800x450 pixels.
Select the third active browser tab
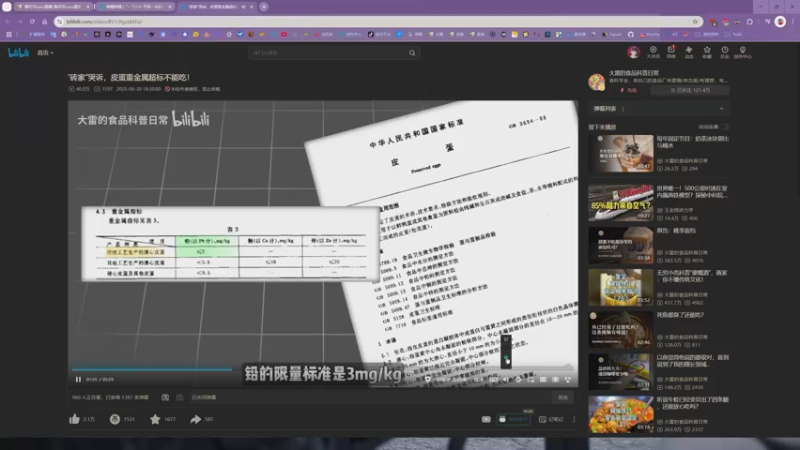tap(216, 7)
